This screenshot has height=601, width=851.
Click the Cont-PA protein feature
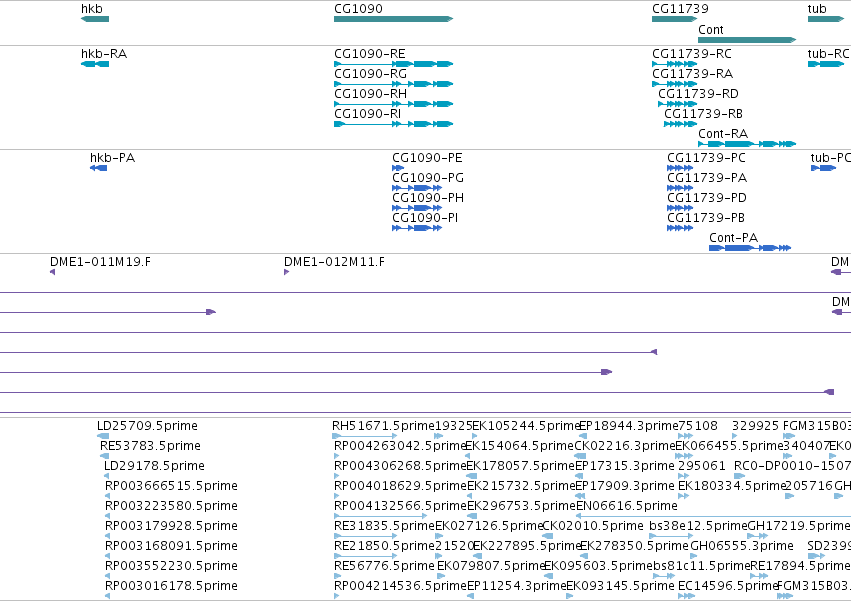pyautogui.click(x=750, y=248)
